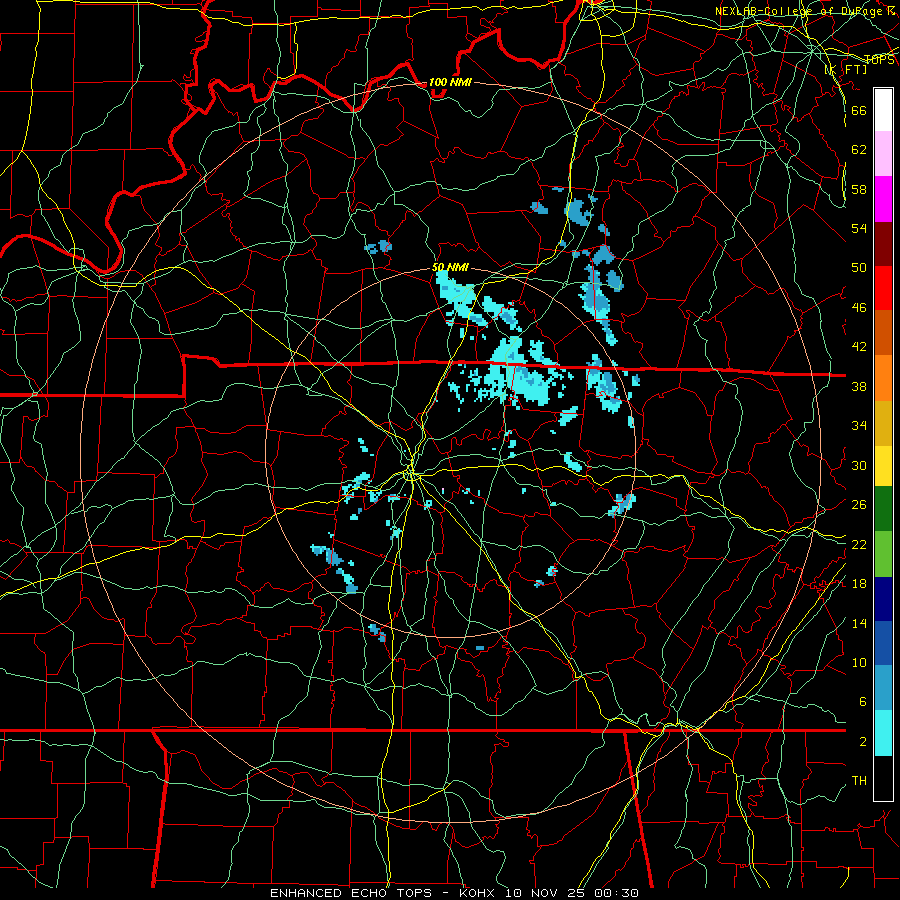Pick the magenta legend color block
The width and height of the screenshot is (900, 900).
click(883, 199)
